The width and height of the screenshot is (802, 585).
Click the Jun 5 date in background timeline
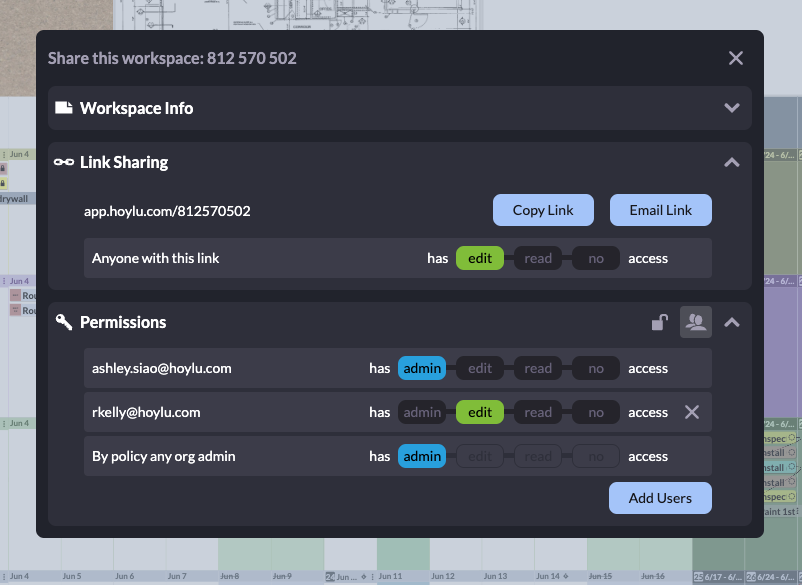(72, 576)
